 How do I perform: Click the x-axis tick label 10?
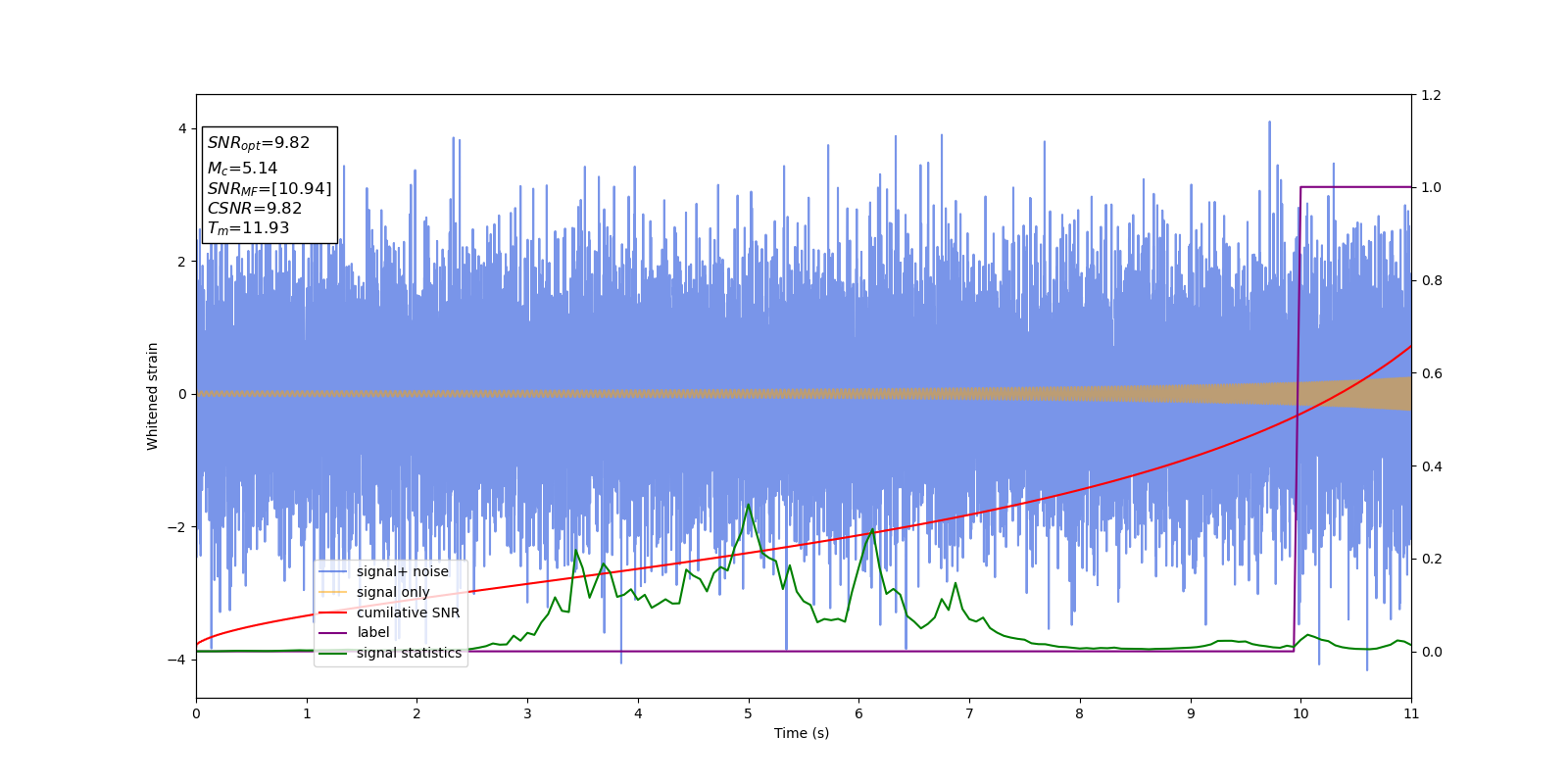point(1300,713)
